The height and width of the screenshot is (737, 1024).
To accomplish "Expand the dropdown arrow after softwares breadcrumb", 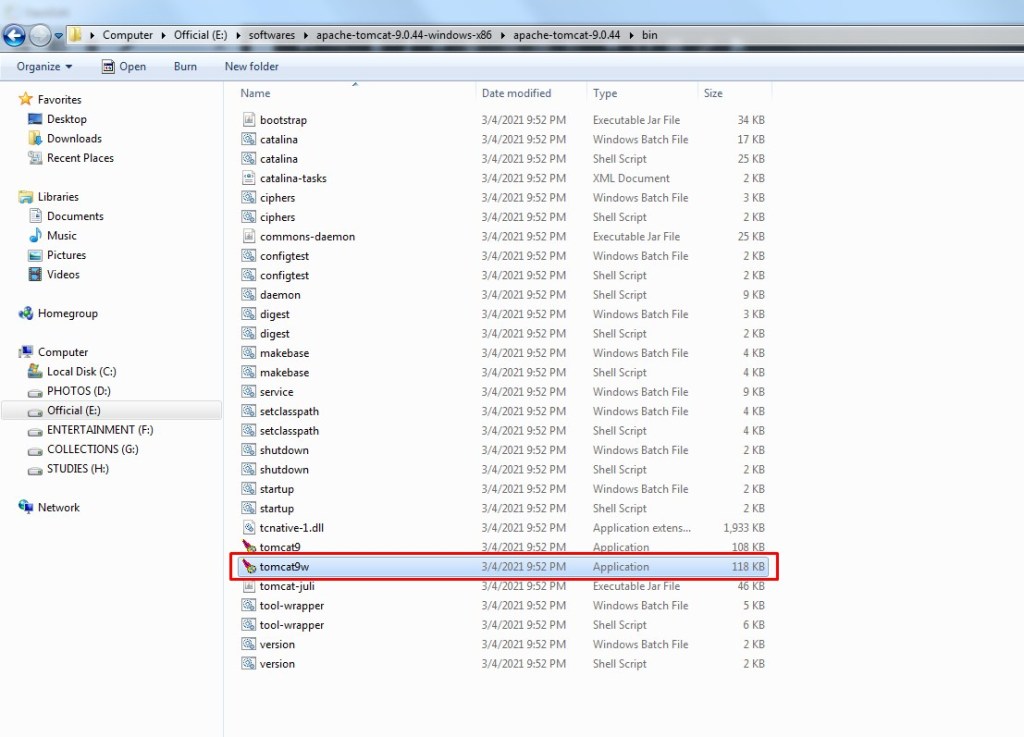I will click(306, 35).
